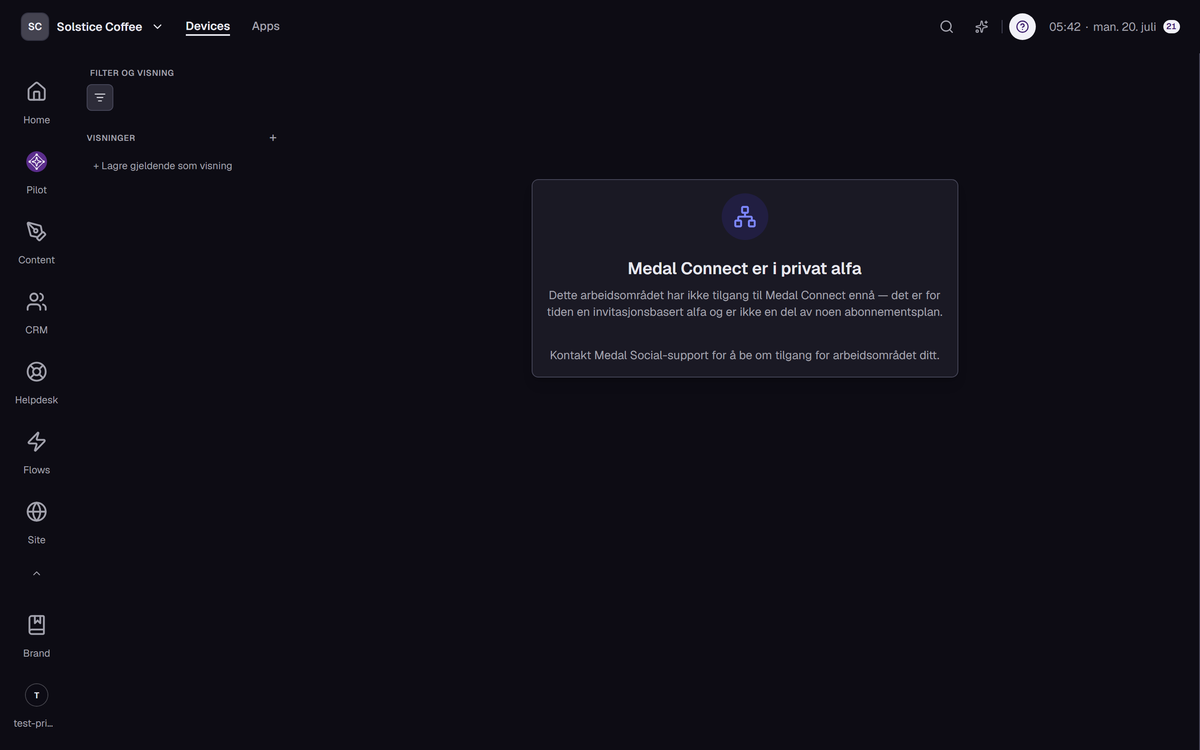Open the 21 notifications badge
The height and width of the screenshot is (750, 1200).
1171,27
